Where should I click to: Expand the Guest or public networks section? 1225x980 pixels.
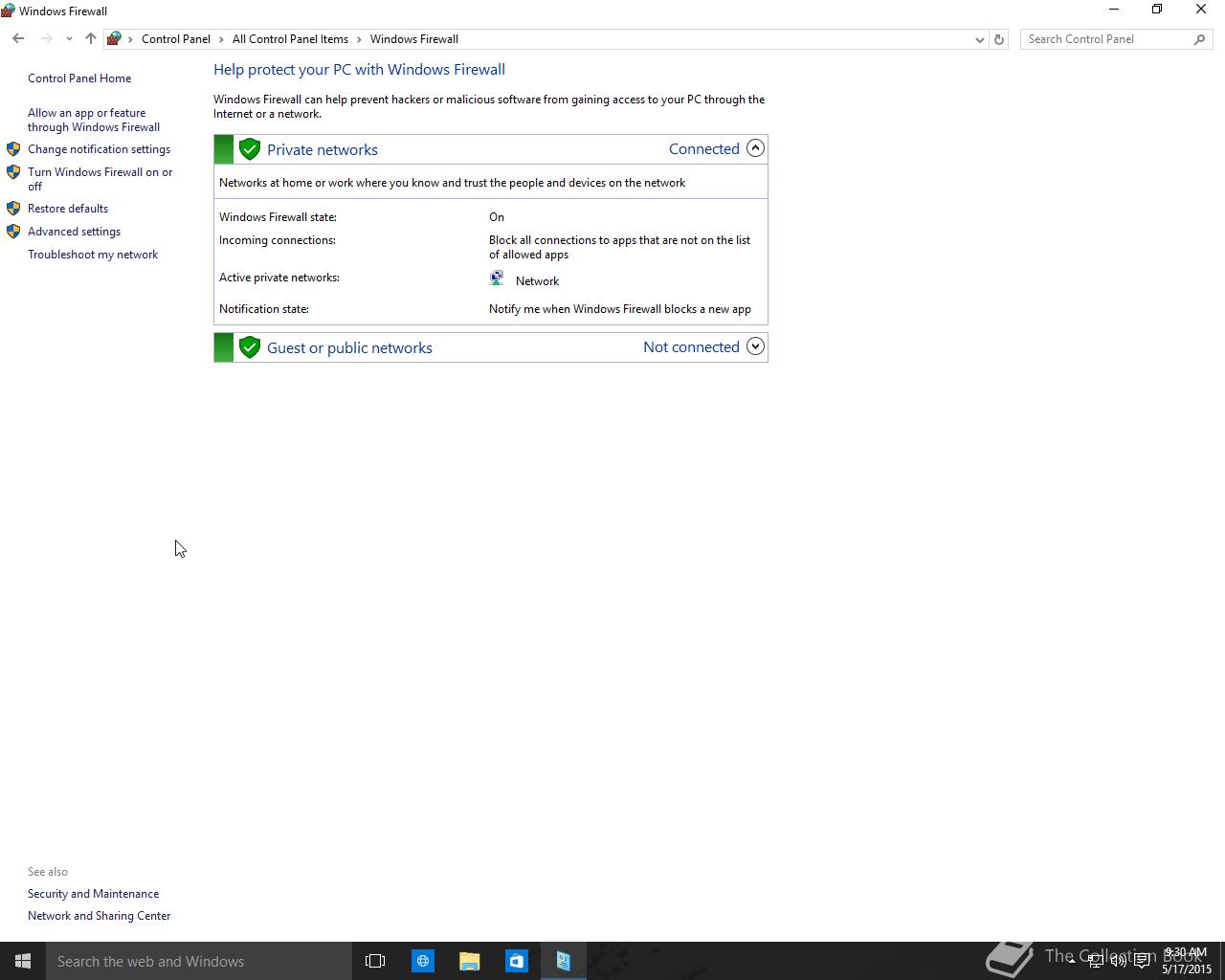coord(755,346)
